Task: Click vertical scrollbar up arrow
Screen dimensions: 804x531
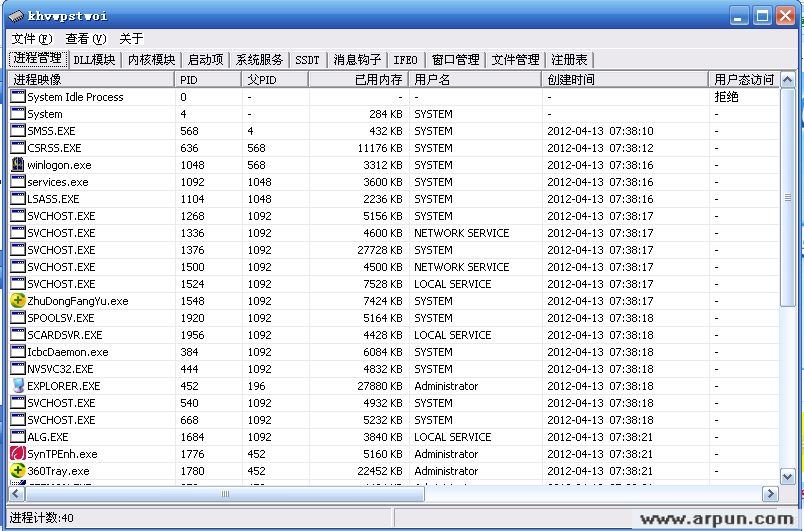Action: (x=788, y=79)
